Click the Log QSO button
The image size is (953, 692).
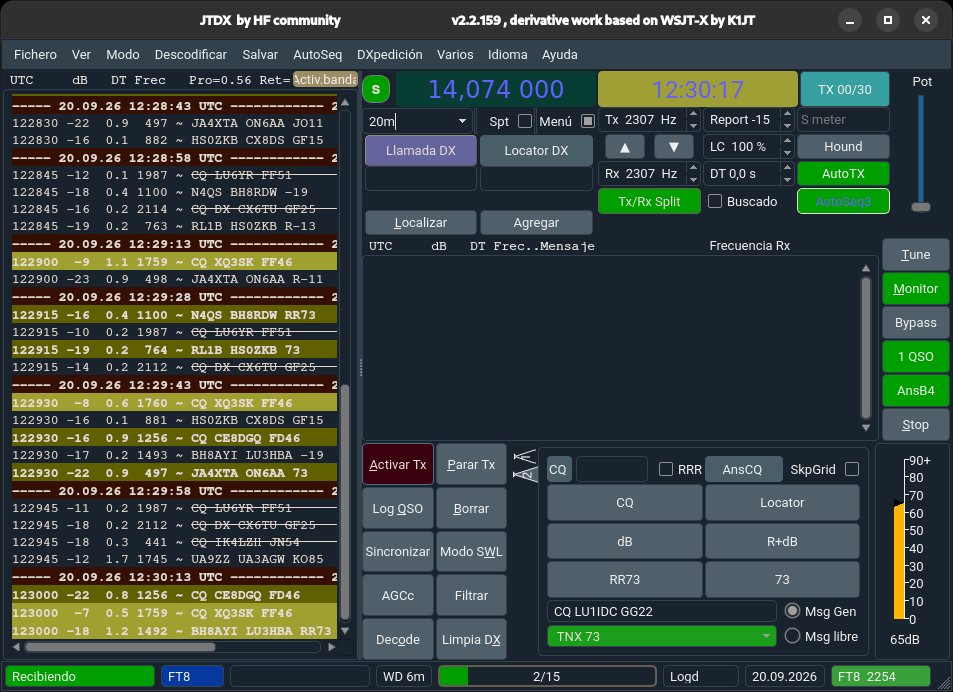point(398,509)
